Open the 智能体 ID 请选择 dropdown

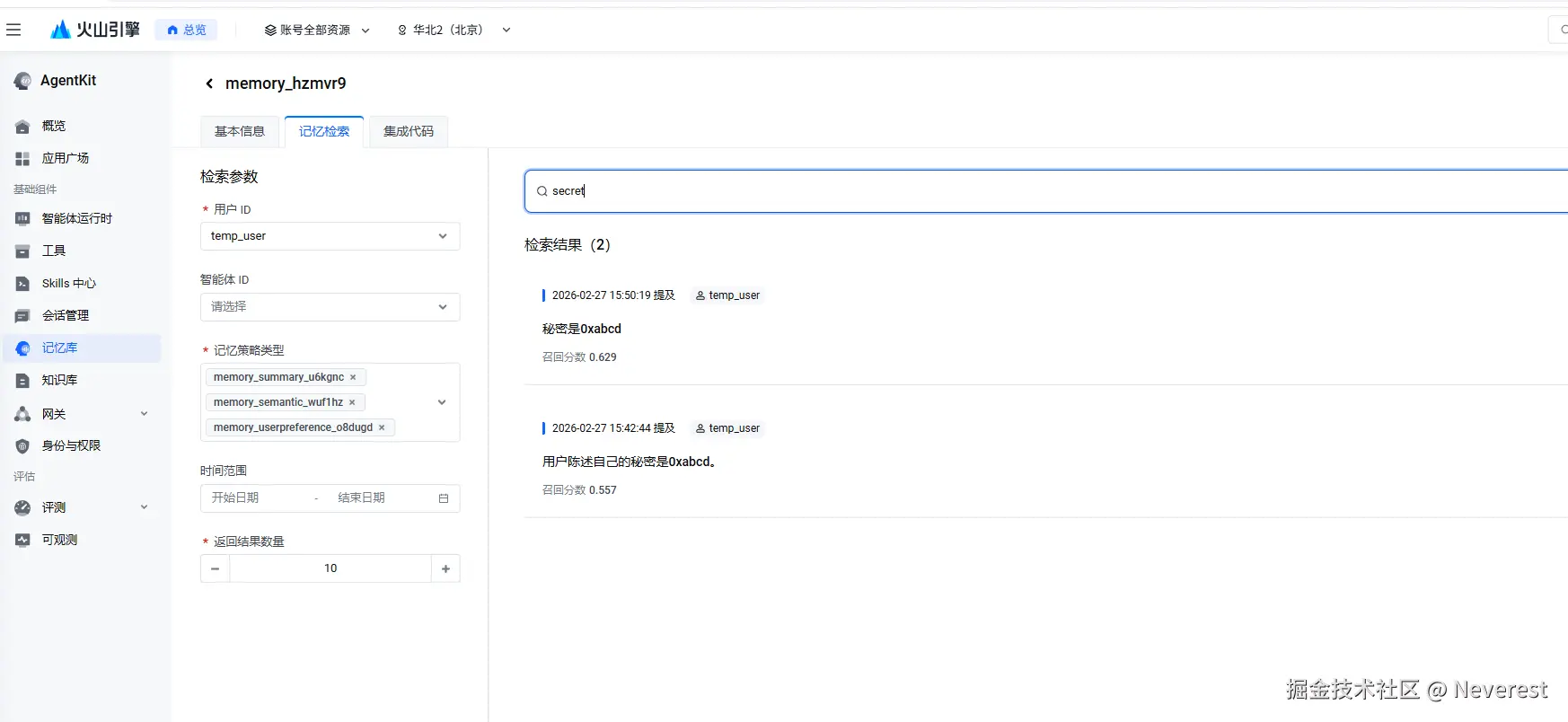pyautogui.click(x=330, y=306)
